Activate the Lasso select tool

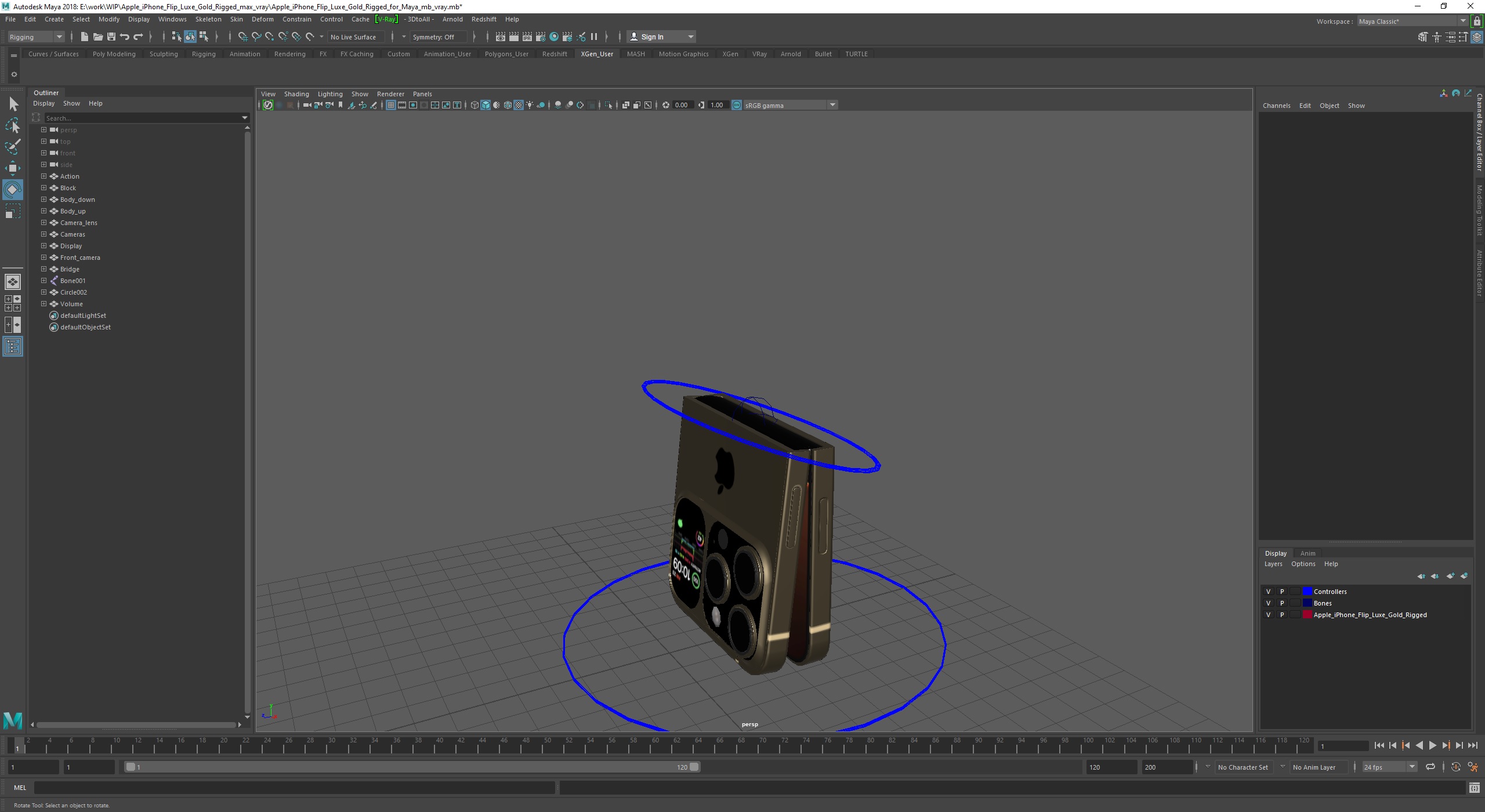13,125
